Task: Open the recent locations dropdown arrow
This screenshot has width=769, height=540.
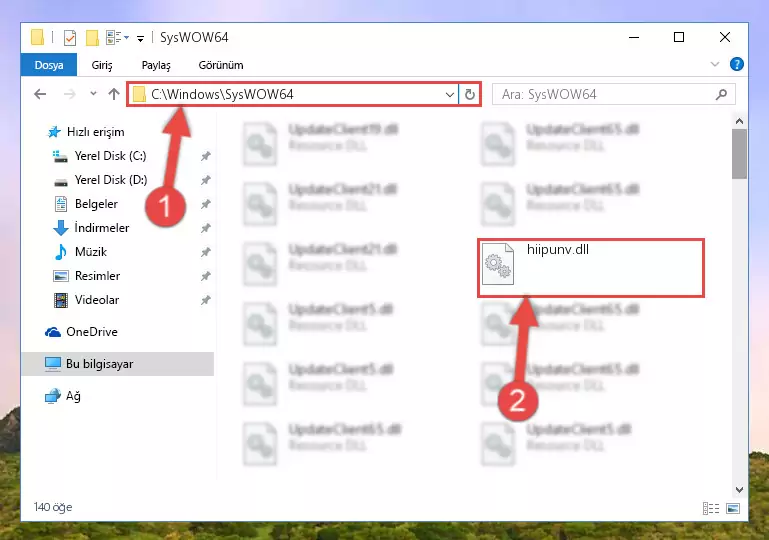Action: [93, 94]
